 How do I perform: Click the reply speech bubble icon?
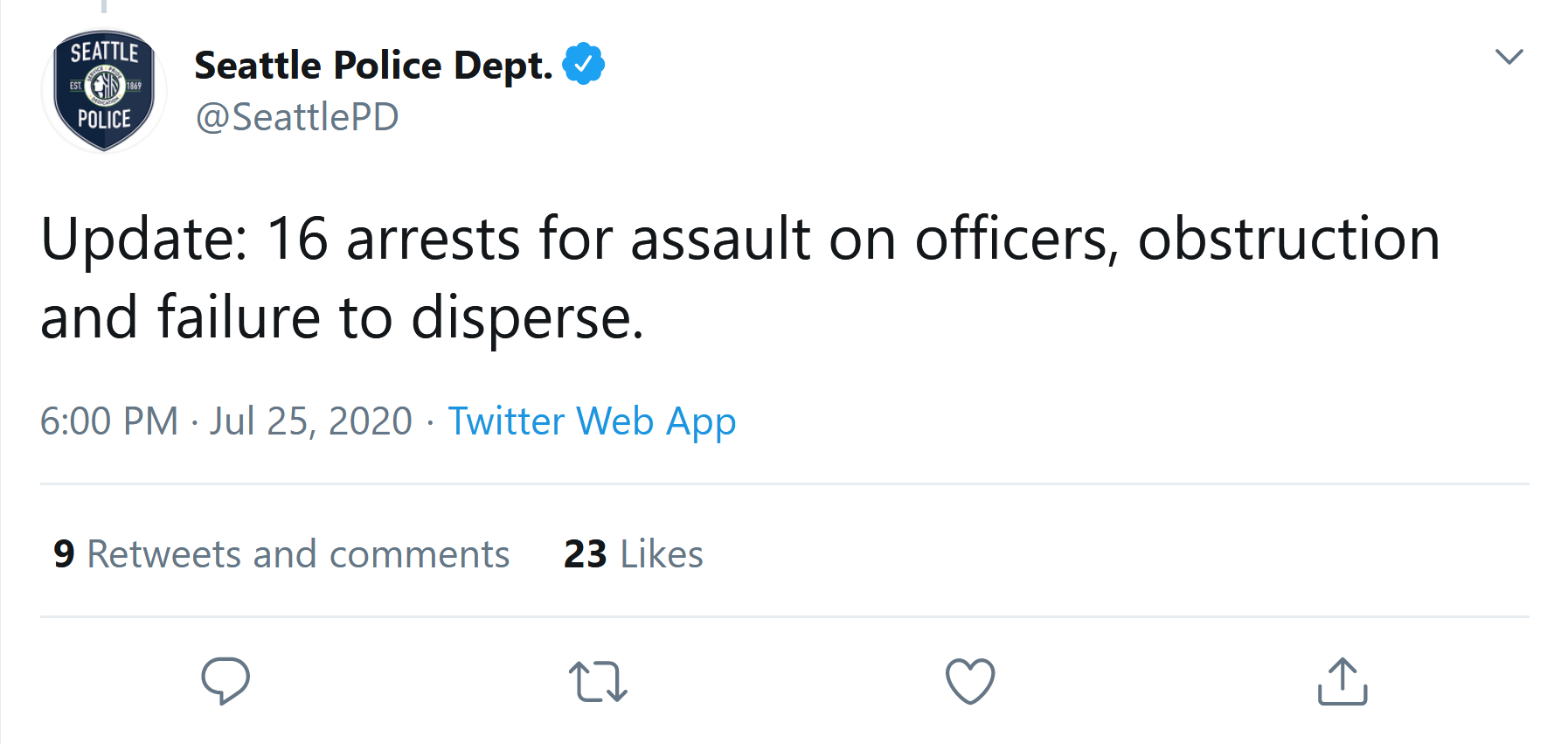tap(225, 681)
